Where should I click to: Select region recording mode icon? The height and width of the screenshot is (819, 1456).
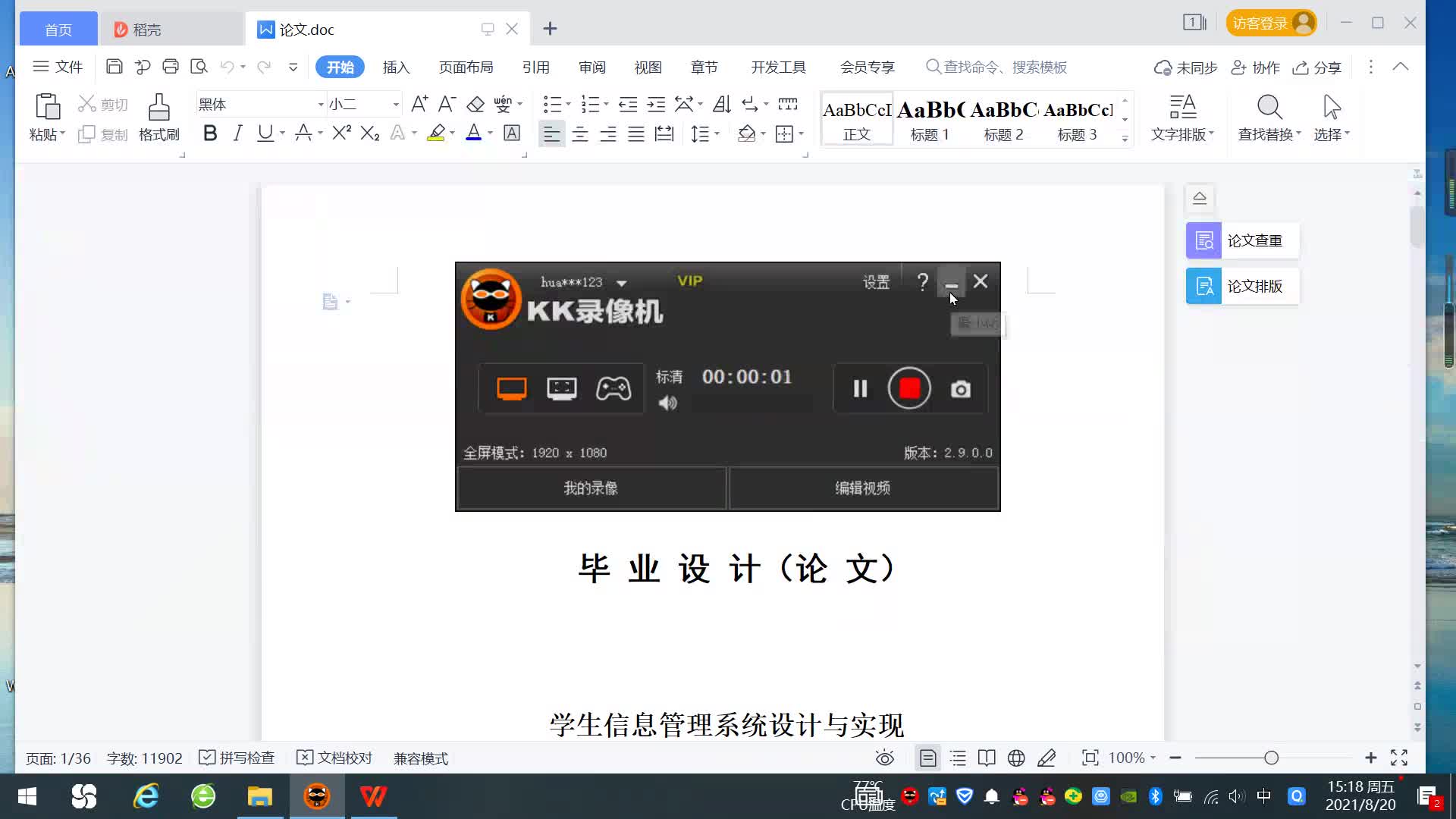561,389
